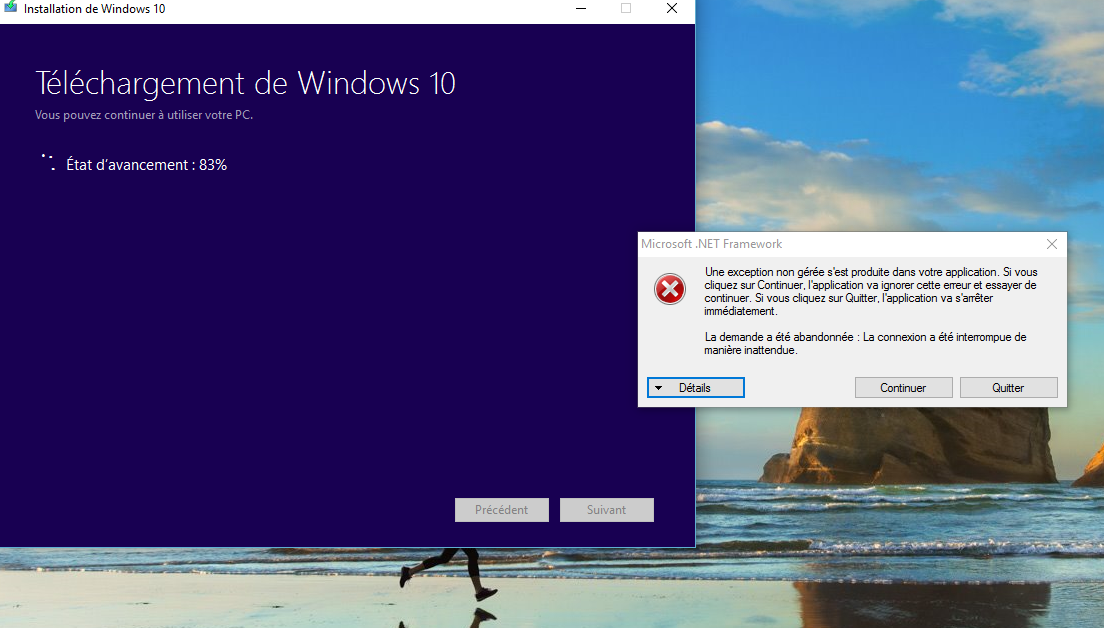Click Quitter to stop the application
The image size is (1104, 628).
[1008, 388]
